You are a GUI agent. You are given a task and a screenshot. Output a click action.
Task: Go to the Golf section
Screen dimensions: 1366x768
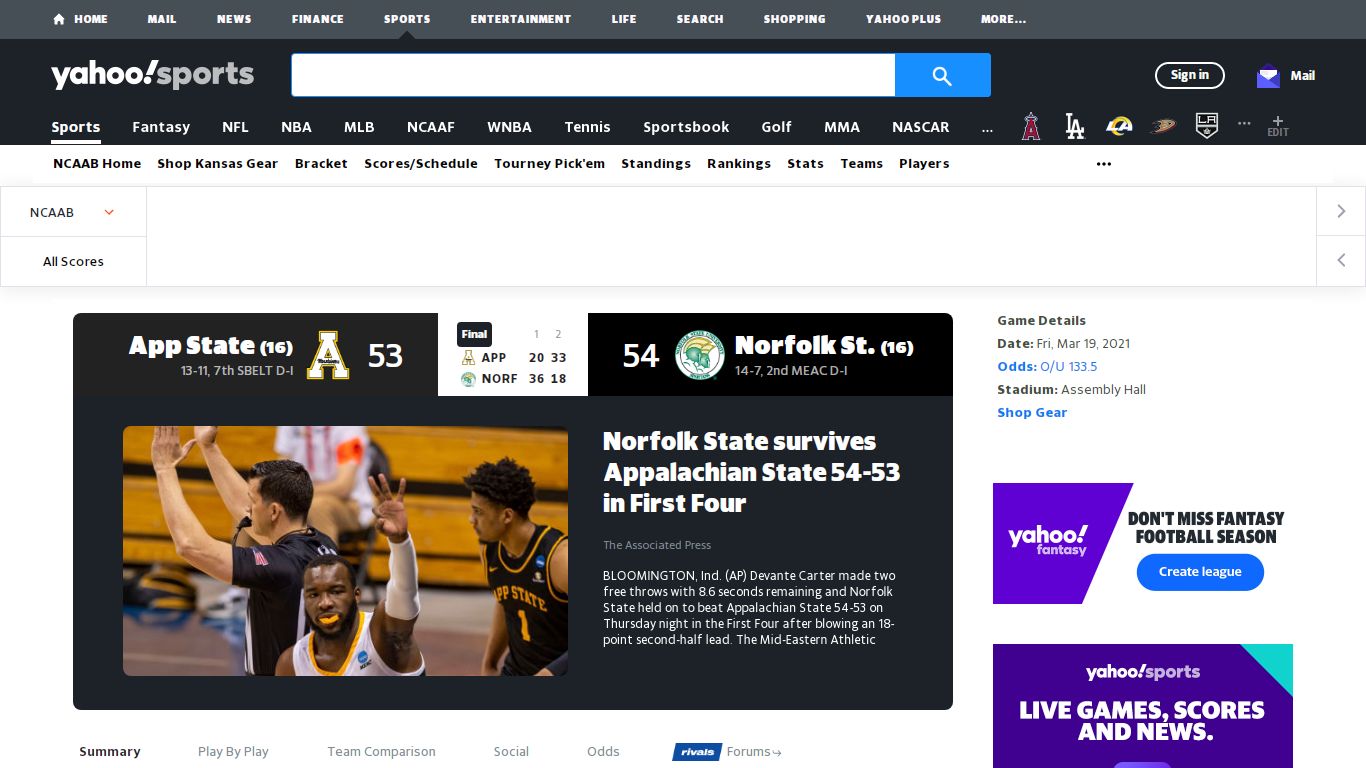point(776,127)
